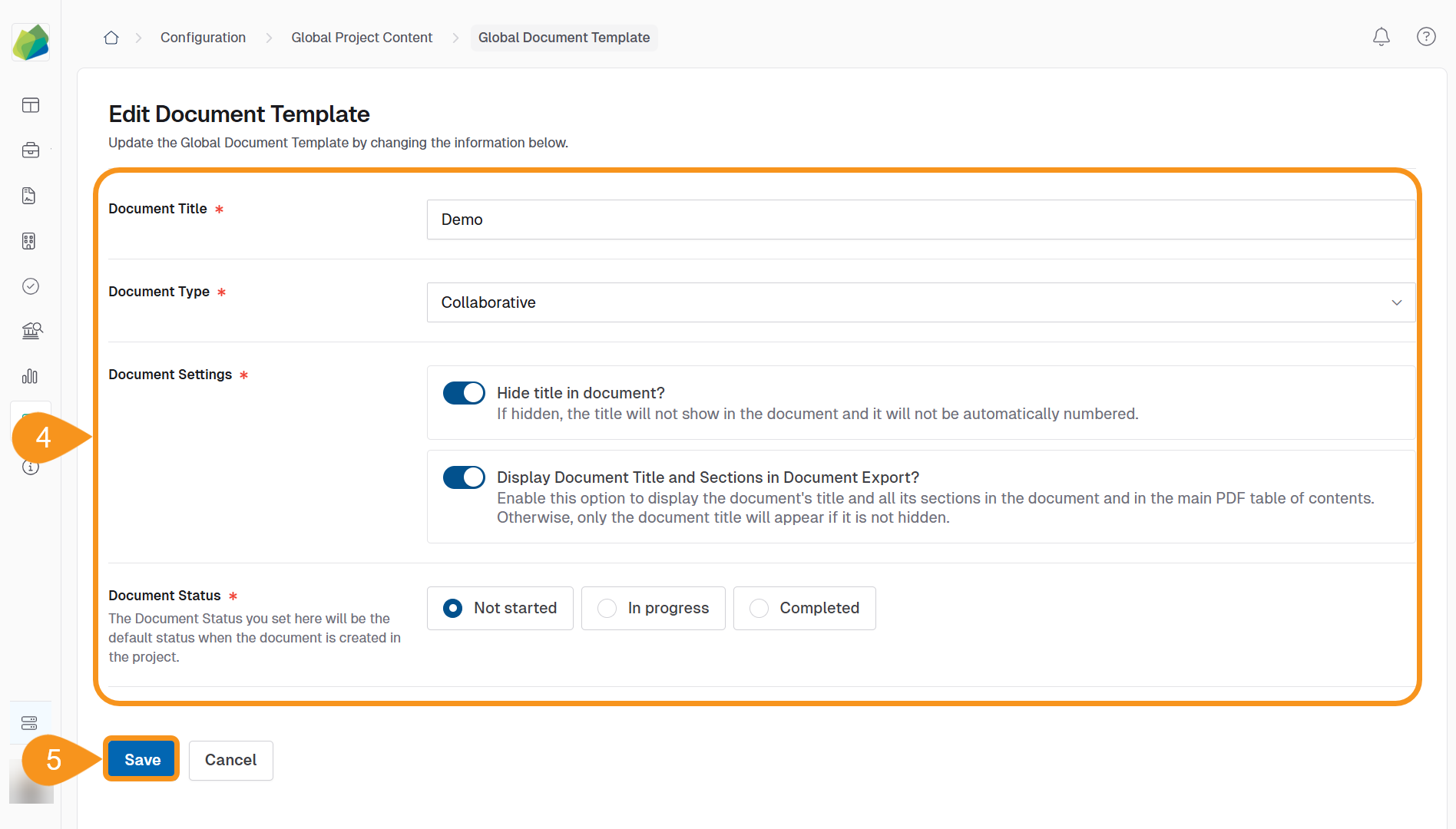1456x829 pixels.
Task: Save the document template
Action: pos(142,760)
